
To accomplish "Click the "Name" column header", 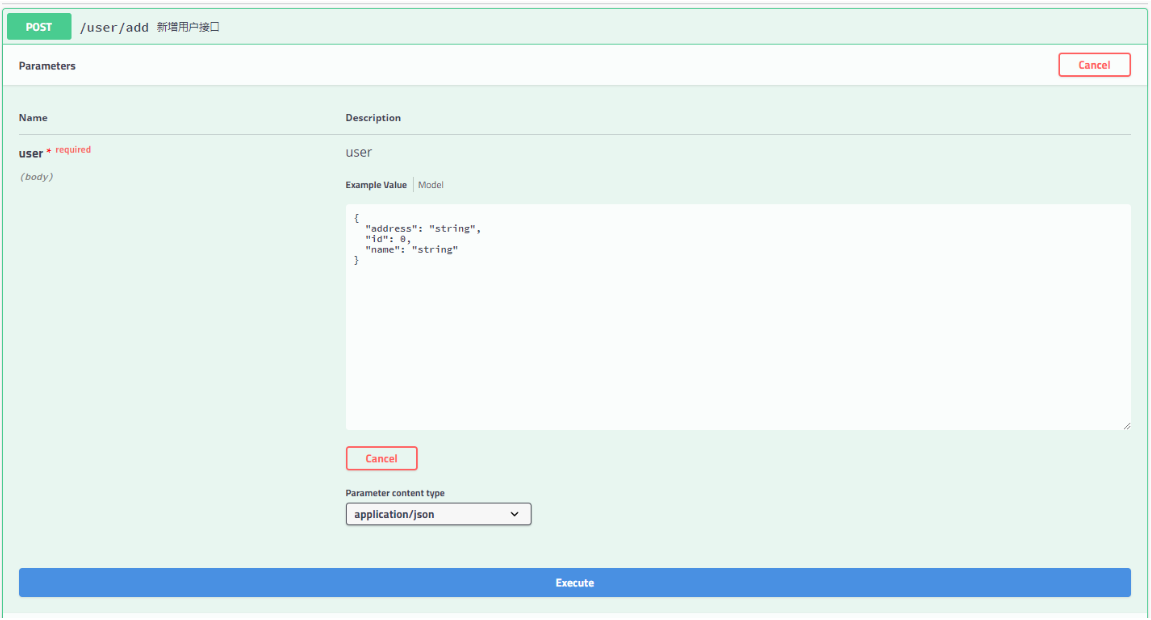I will pos(33,117).
